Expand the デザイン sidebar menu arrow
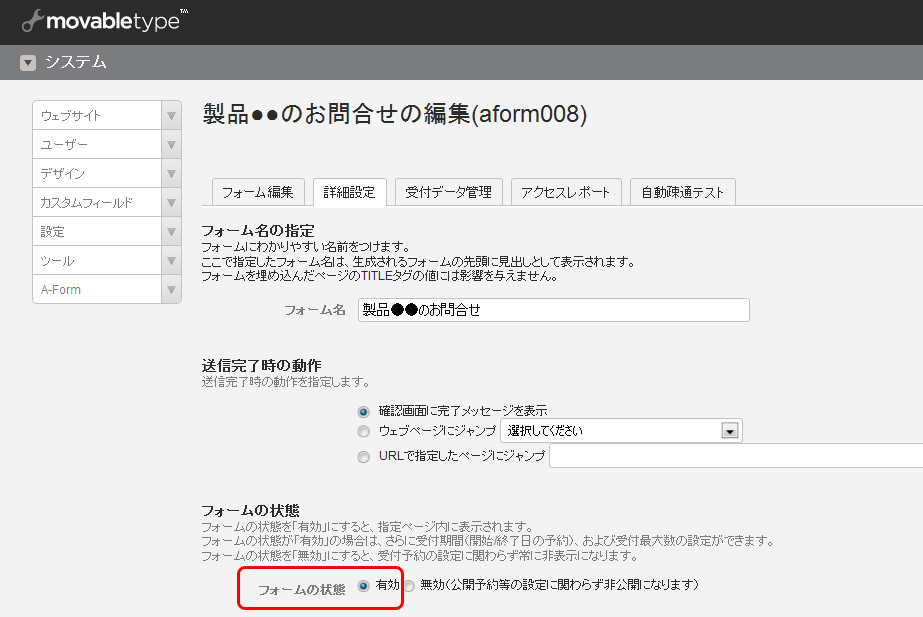This screenshot has width=923, height=617. point(171,174)
